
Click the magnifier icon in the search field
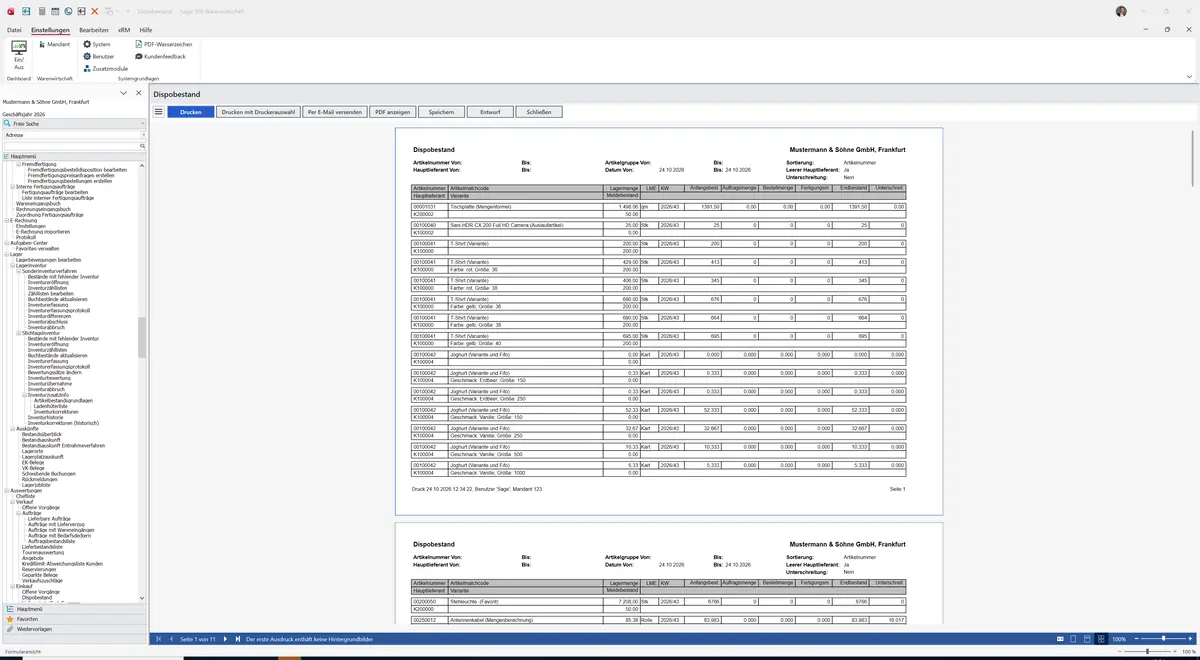click(142, 146)
